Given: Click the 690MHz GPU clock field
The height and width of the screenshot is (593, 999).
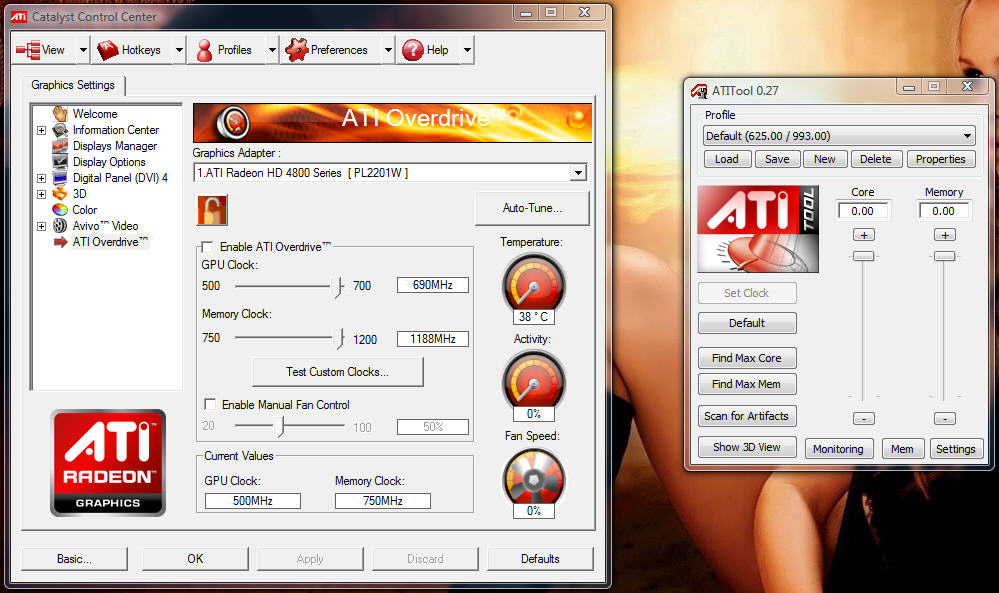Looking at the screenshot, I should click(x=433, y=285).
